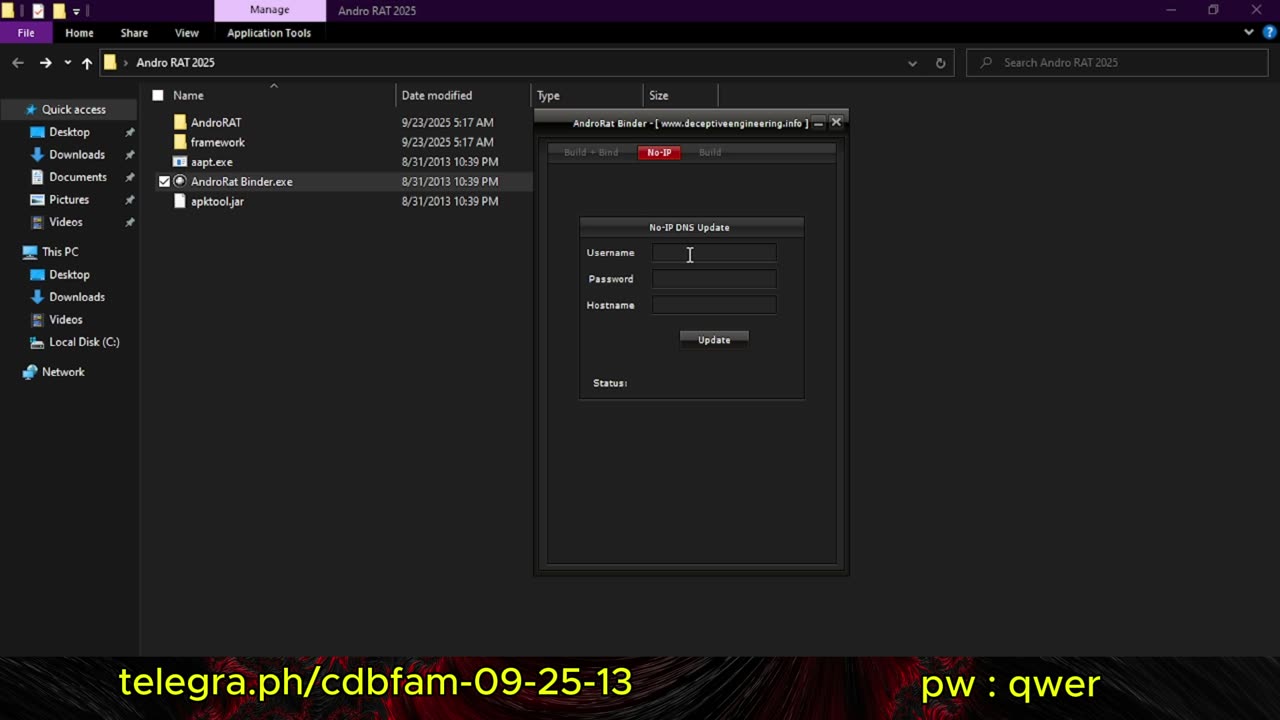
Task: Click the apktool.jar file icon
Action: coord(180,201)
